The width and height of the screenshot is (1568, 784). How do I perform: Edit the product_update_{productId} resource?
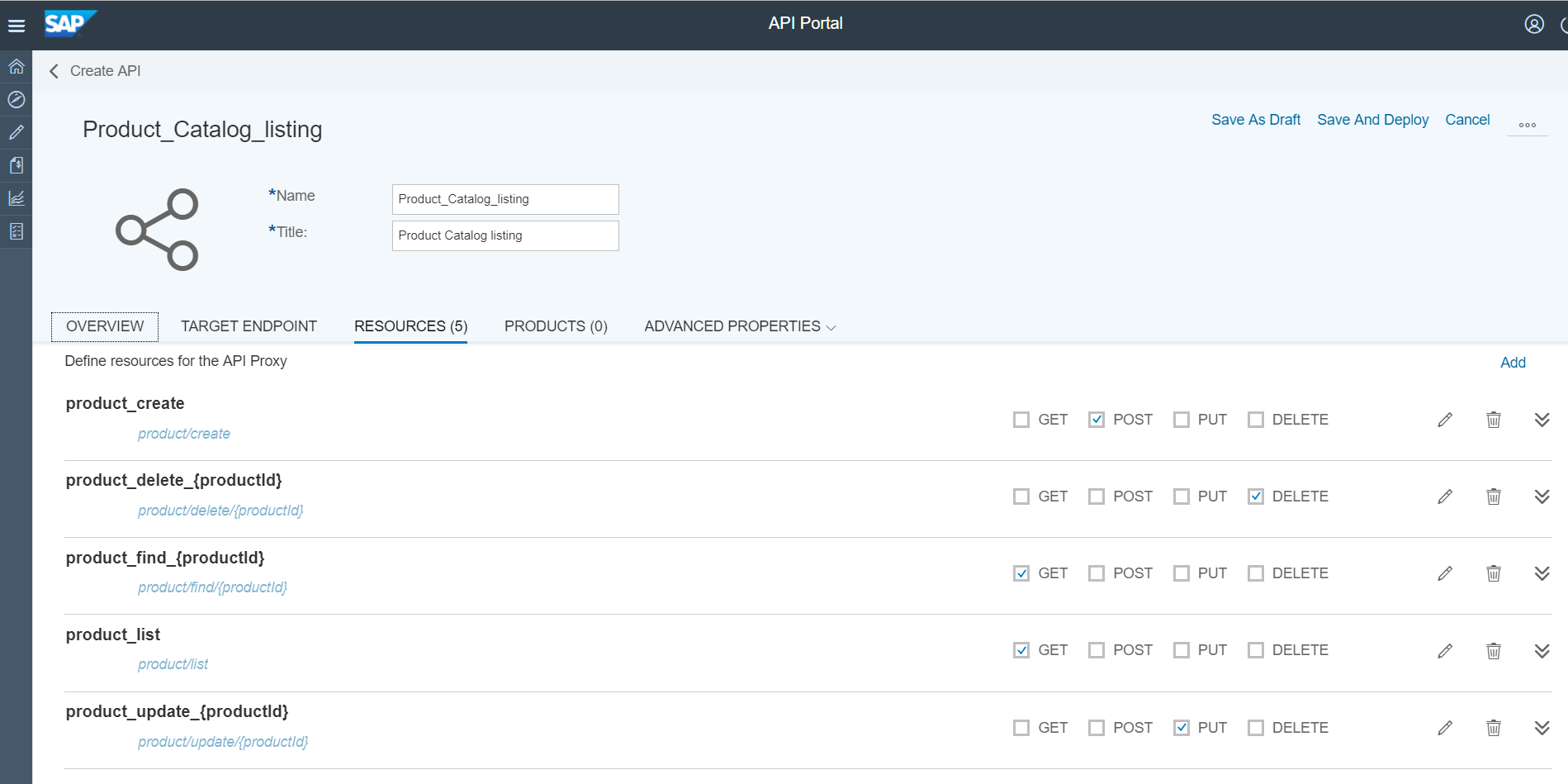pyautogui.click(x=1444, y=728)
